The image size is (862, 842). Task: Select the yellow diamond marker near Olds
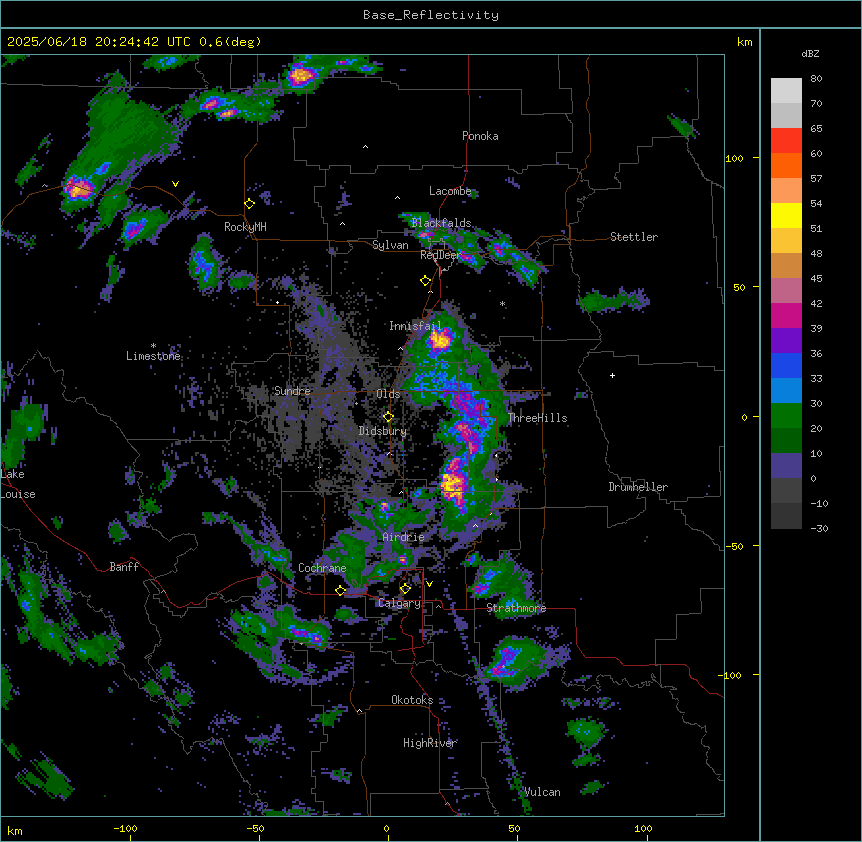[388, 417]
